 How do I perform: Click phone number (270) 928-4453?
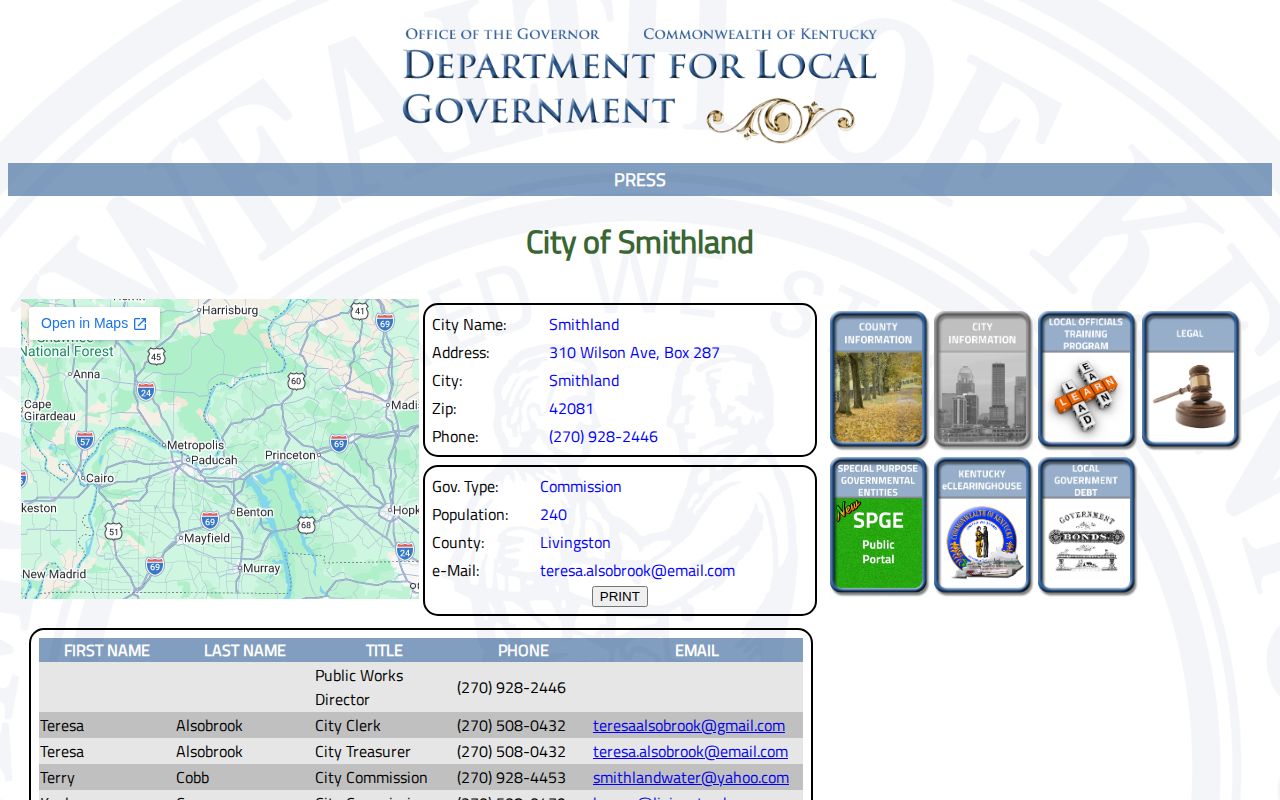[x=511, y=778]
